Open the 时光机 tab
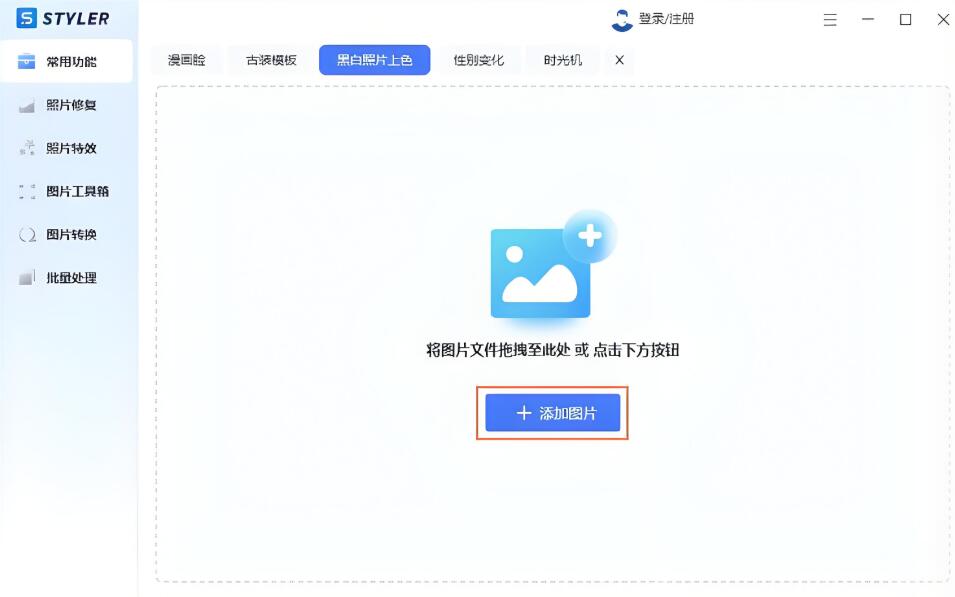This screenshot has width=955, height=597. pyautogui.click(x=563, y=60)
